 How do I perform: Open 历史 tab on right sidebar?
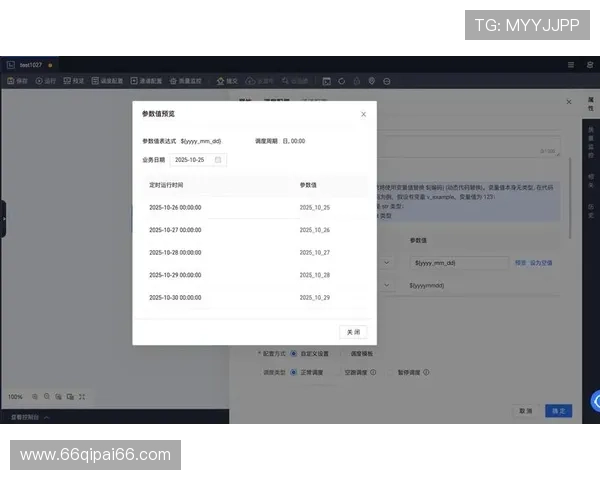pyautogui.click(x=591, y=211)
